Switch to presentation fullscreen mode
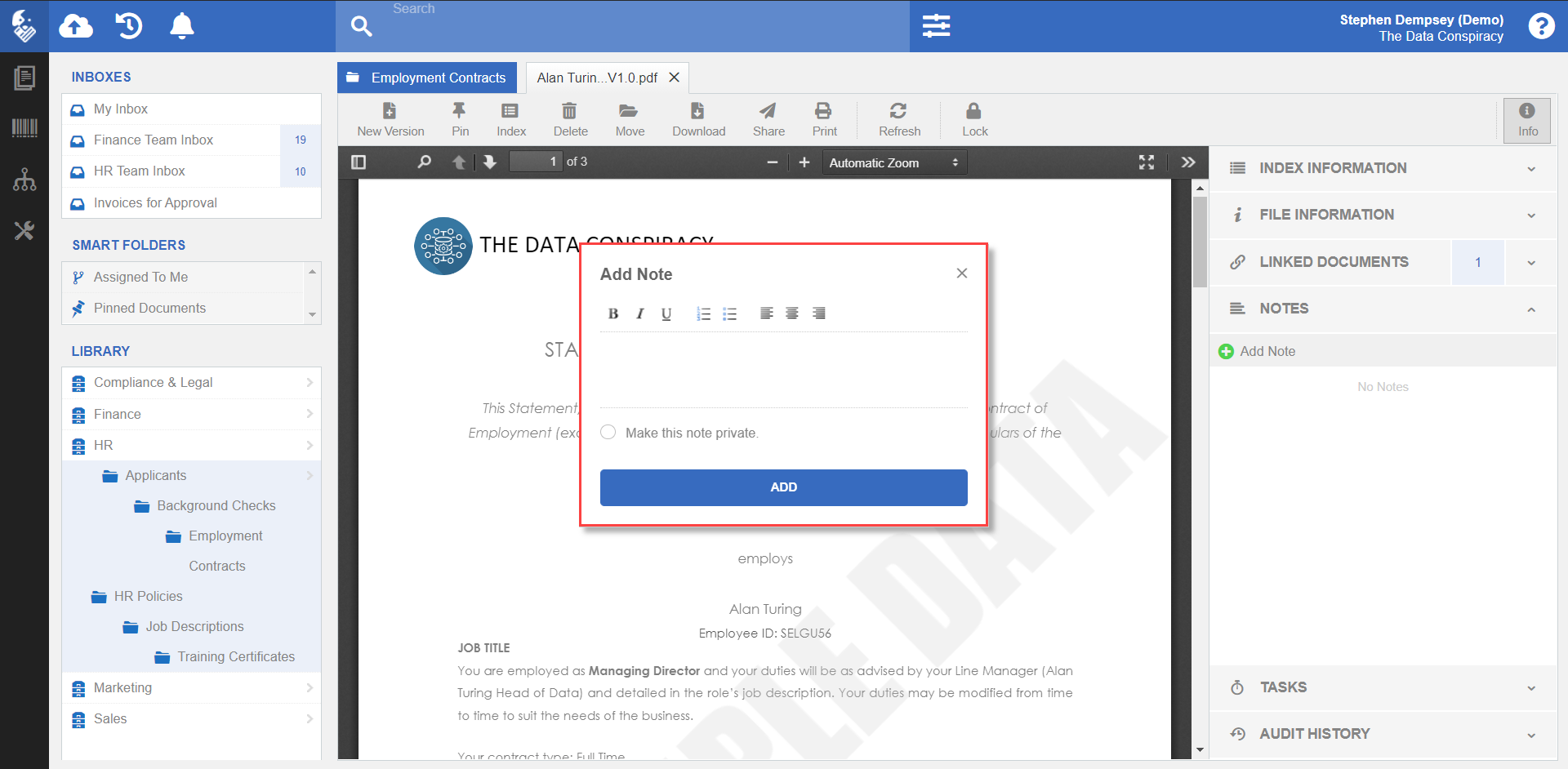This screenshot has width=1568, height=769. [x=1147, y=162]
